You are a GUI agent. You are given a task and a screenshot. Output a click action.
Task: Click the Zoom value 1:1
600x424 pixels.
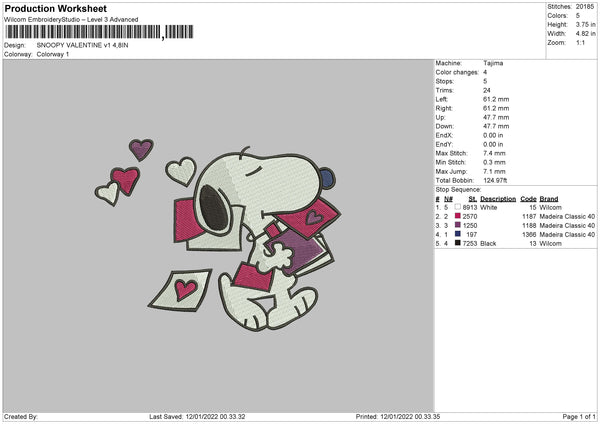click(580, 43)
